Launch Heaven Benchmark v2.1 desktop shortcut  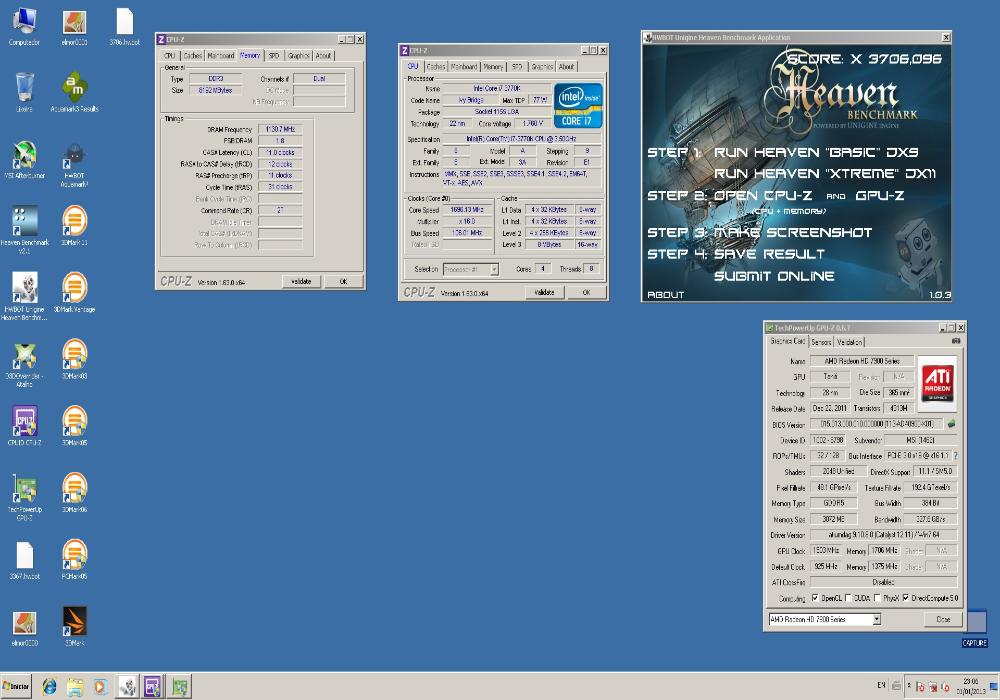[x=24, y=230]
